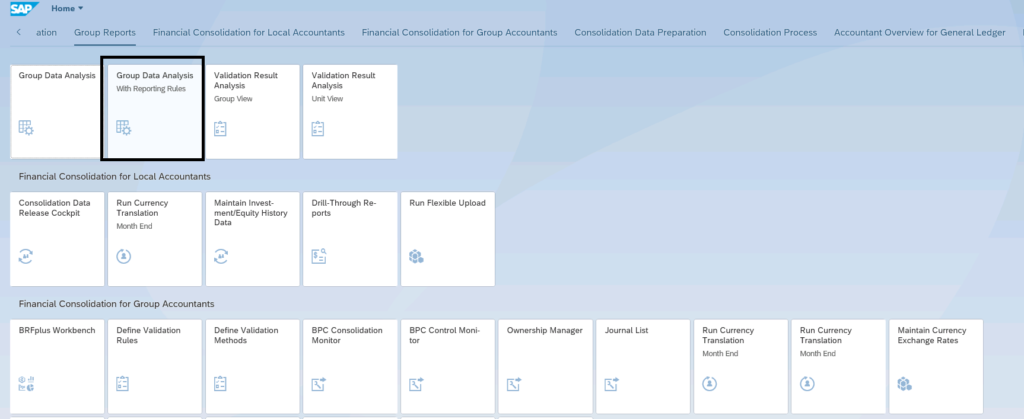Open the Run Flexible Upload tile
1024x419 pixels.
pos(448,239)
